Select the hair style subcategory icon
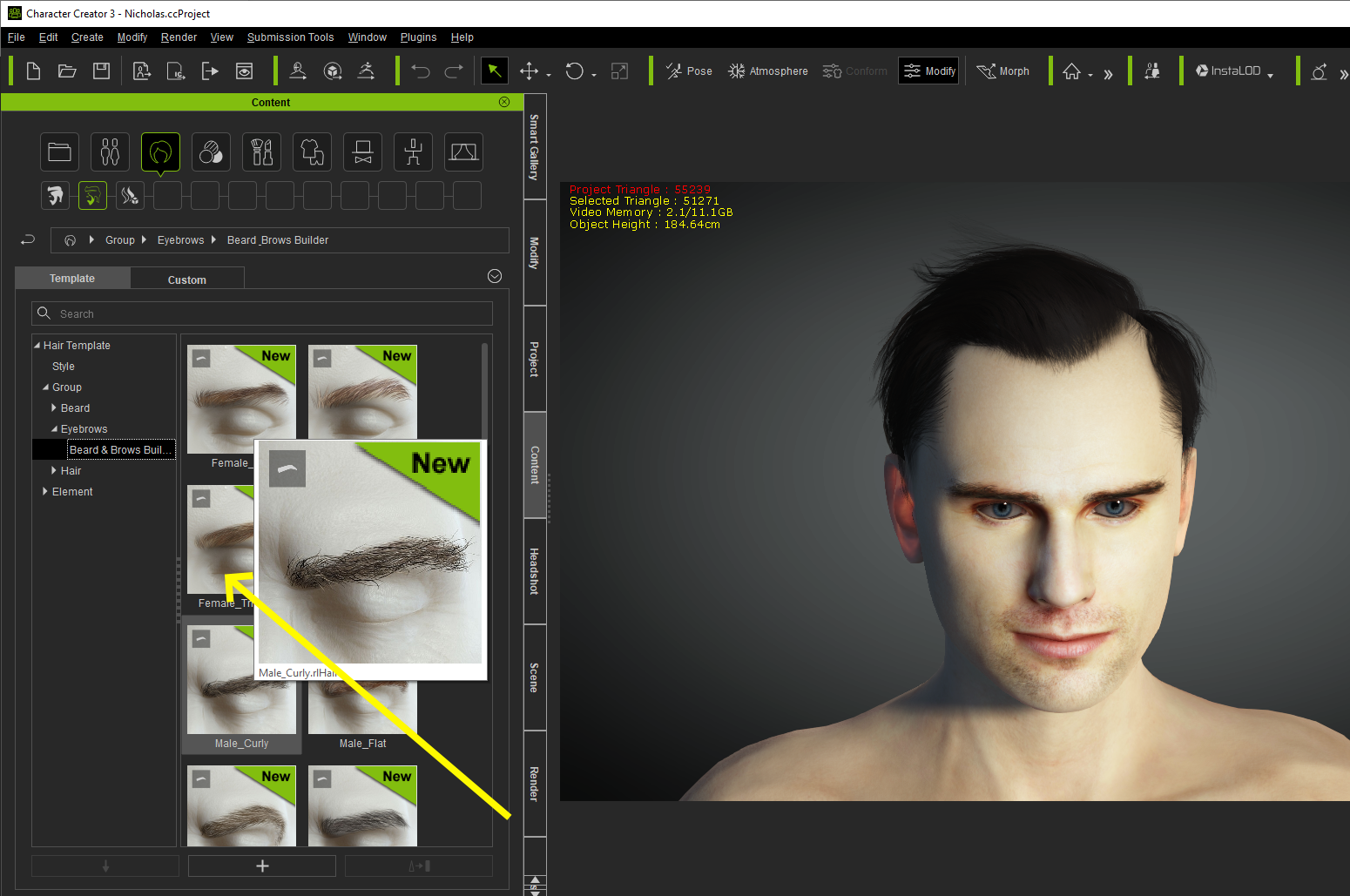This screenshot has height=896, width=1350. point(56,196)
